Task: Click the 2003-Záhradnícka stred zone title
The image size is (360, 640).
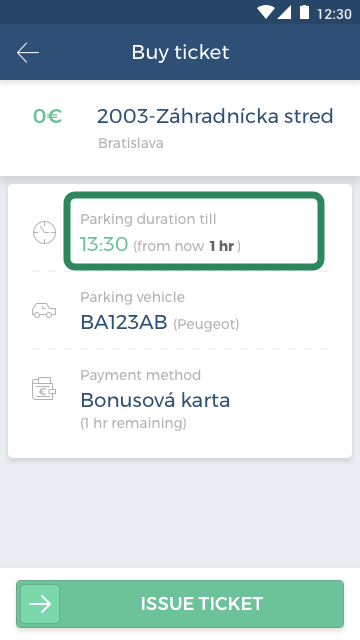Action: (215, 116)
